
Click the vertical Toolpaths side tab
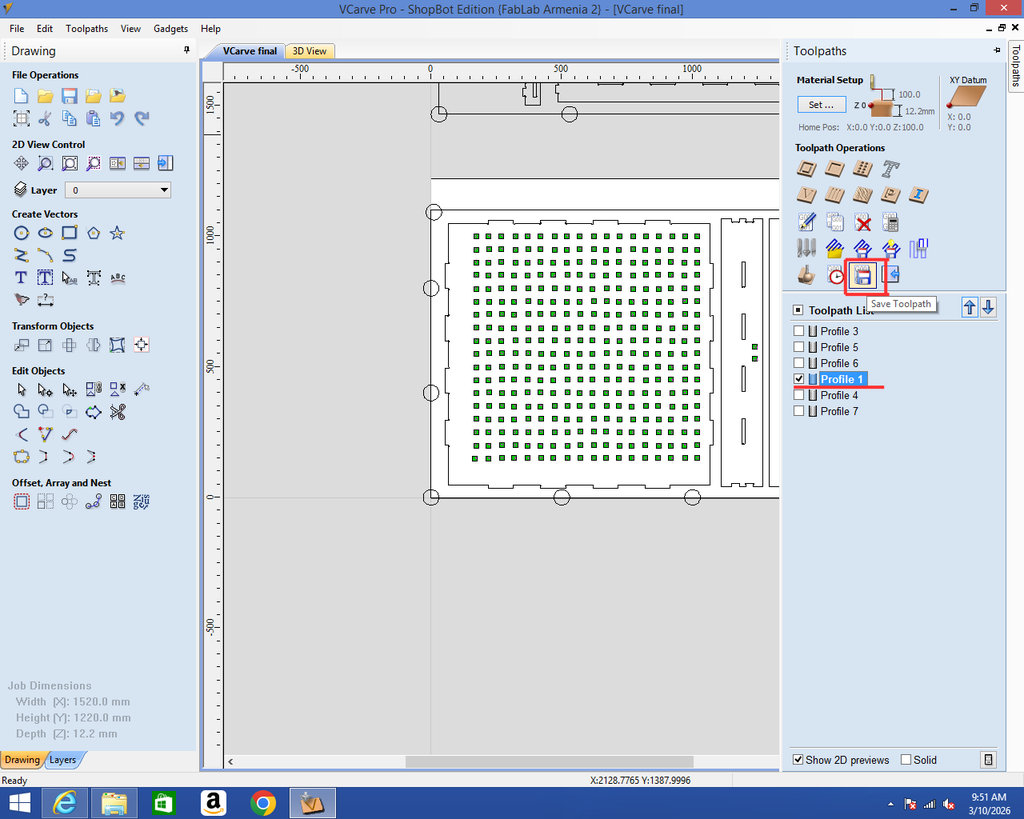(1016, 65)
